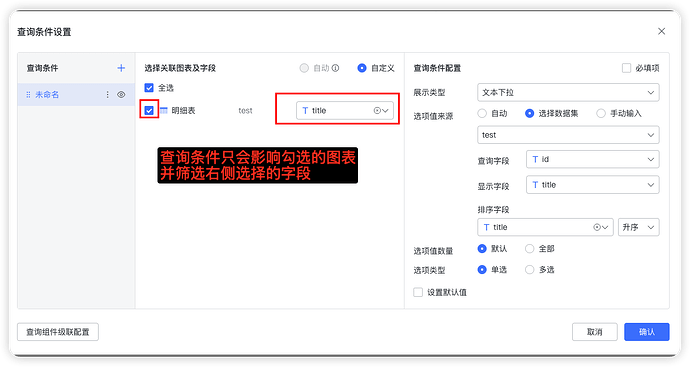Enable the 必填项 checkbox

pyautogui.click(x=626, y=68)
